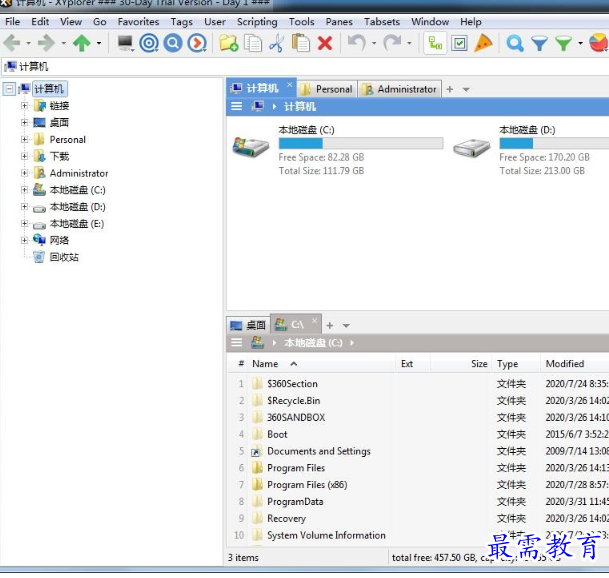The image size is (609, 578).
Task: Open the Scripting menu
Action: (x=257, y=22)
